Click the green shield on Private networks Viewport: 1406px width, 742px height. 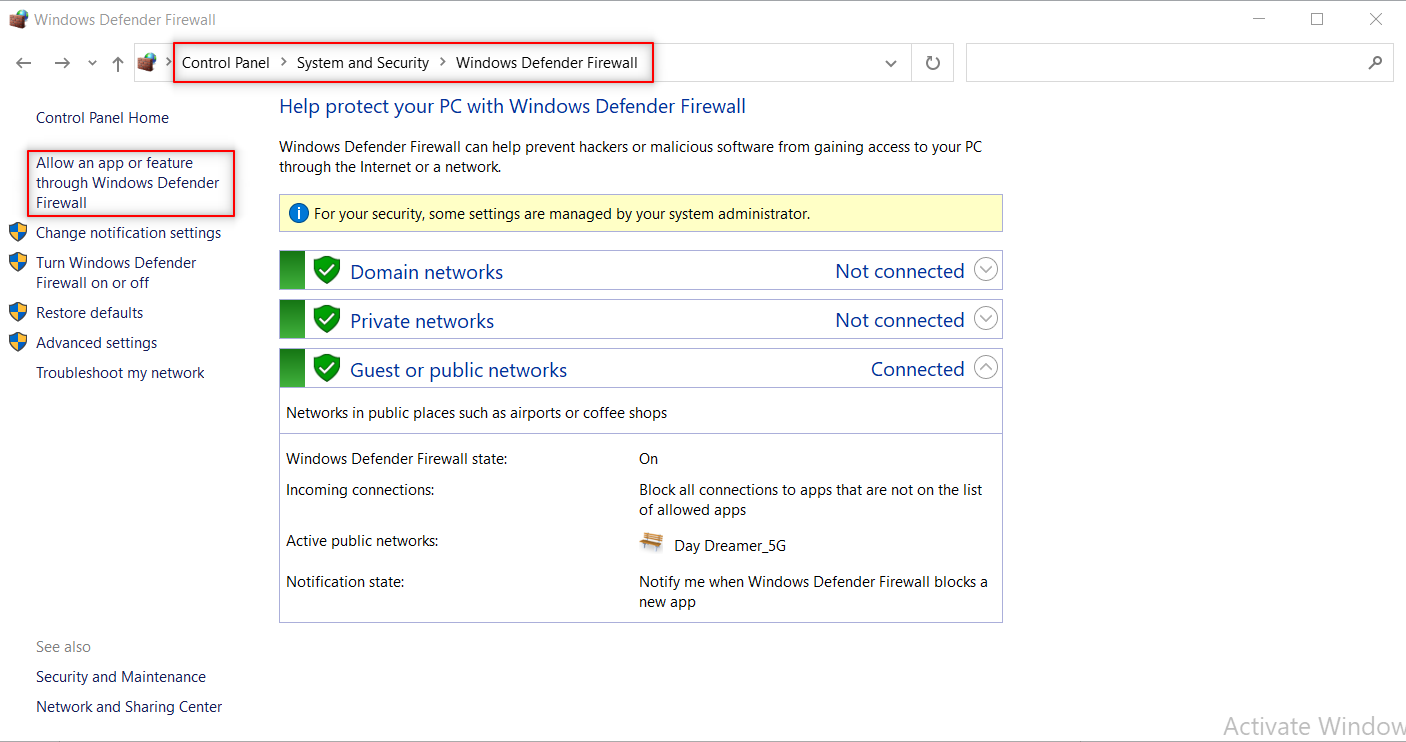pyautogui.click(x=327, y=319)
